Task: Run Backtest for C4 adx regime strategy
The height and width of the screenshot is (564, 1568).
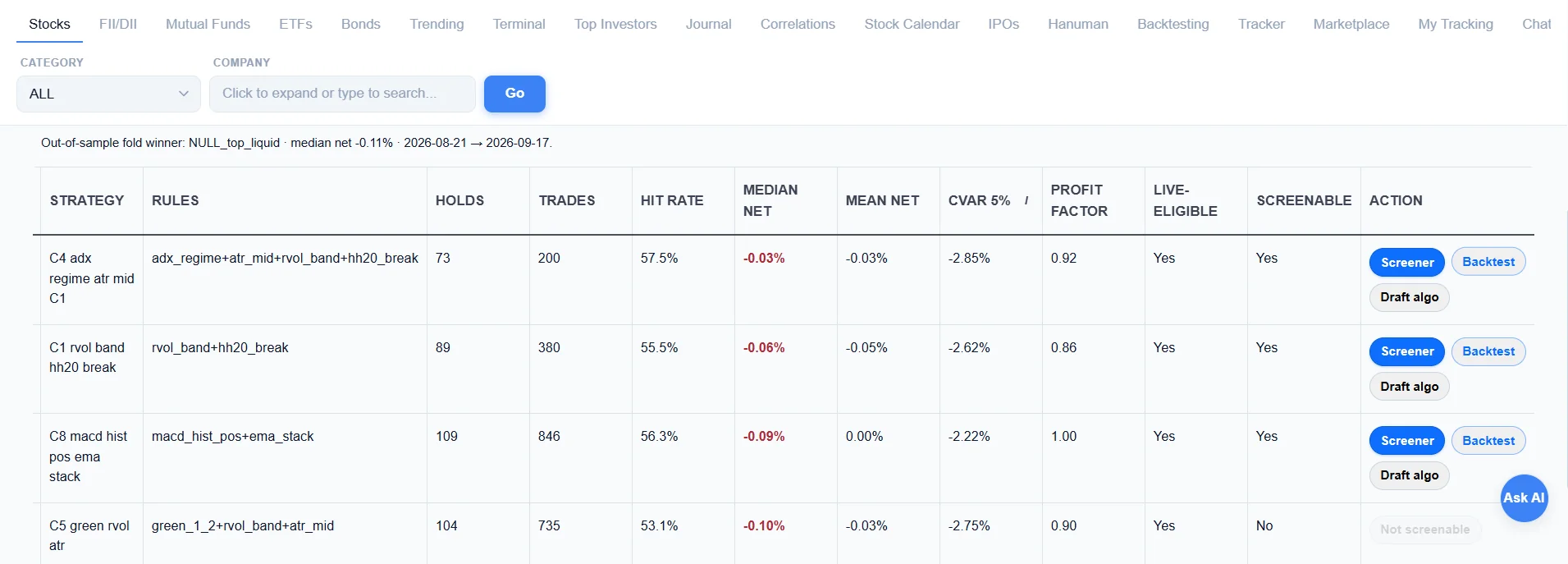Action: click(1488, 262)
